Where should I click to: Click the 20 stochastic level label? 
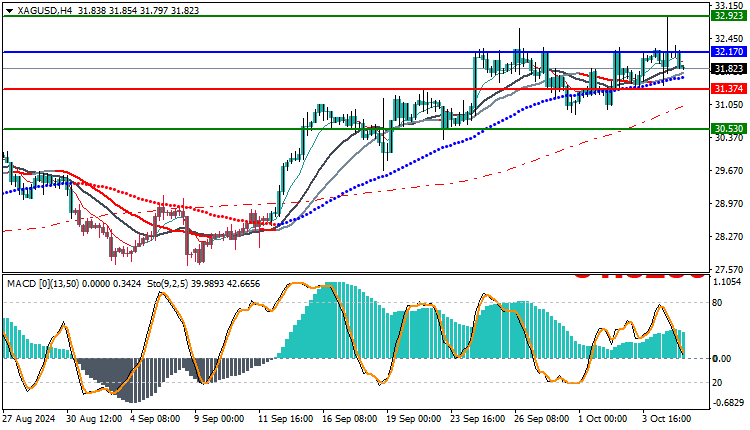[717, 383]
